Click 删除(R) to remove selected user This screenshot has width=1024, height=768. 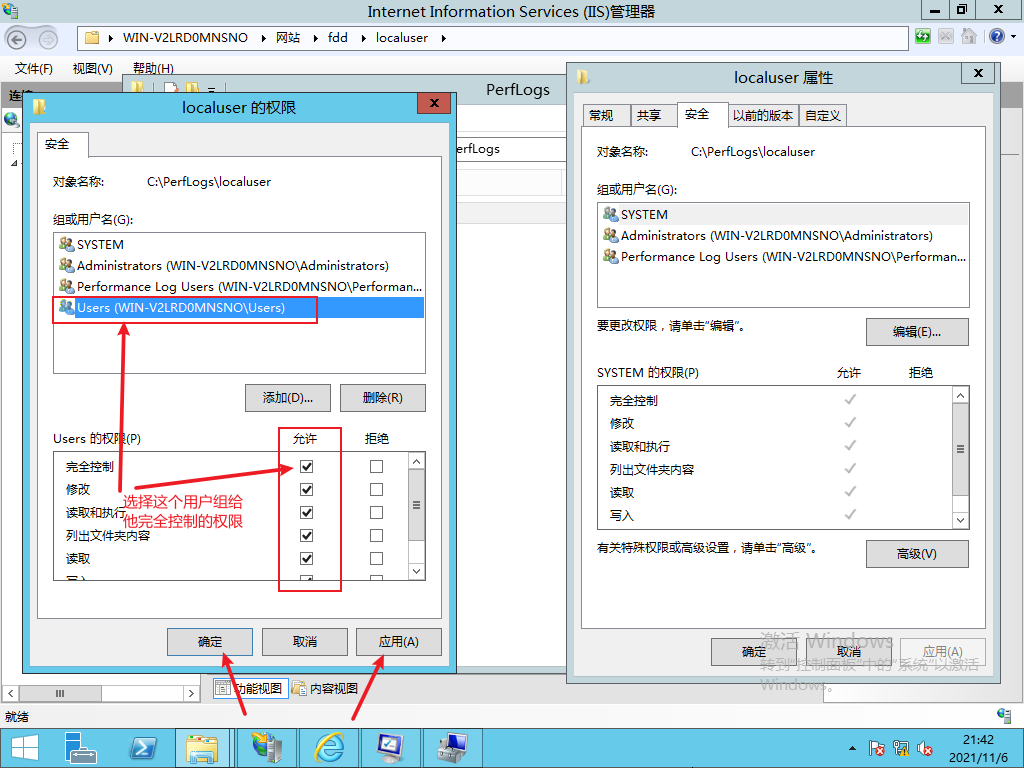pos(383,398)
